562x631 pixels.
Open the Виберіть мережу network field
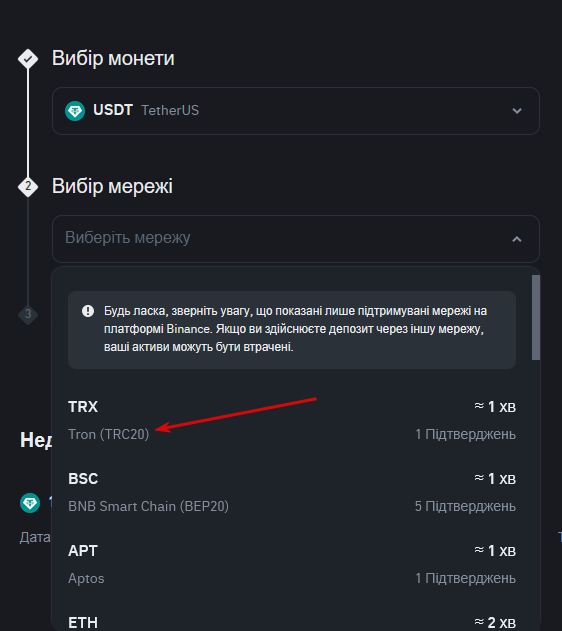(296, 239)
